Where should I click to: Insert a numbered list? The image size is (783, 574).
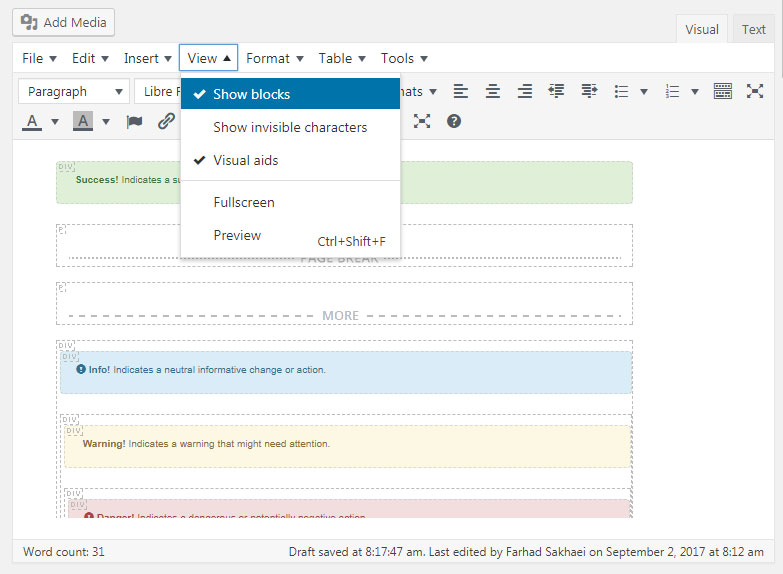pos(673,91)
